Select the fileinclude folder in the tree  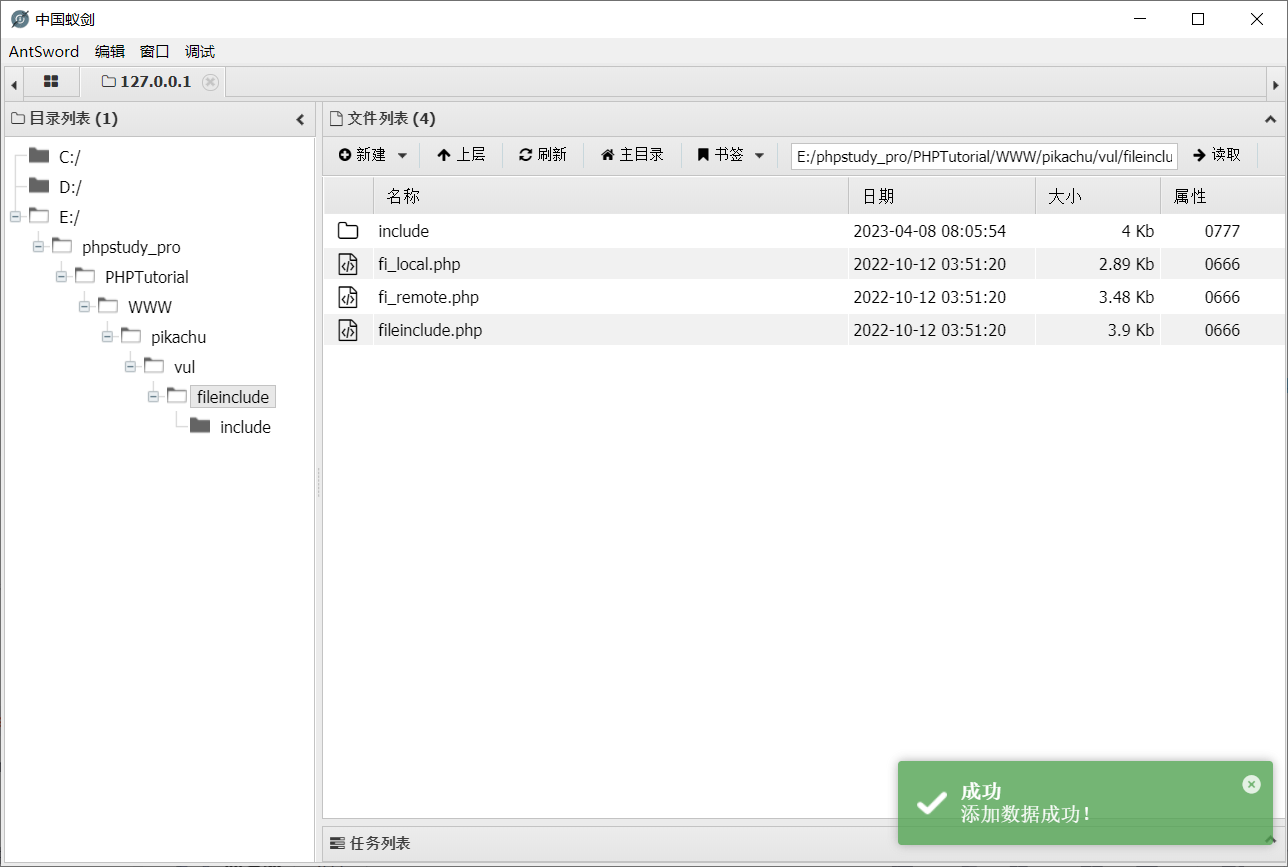[x=233, y=397]
